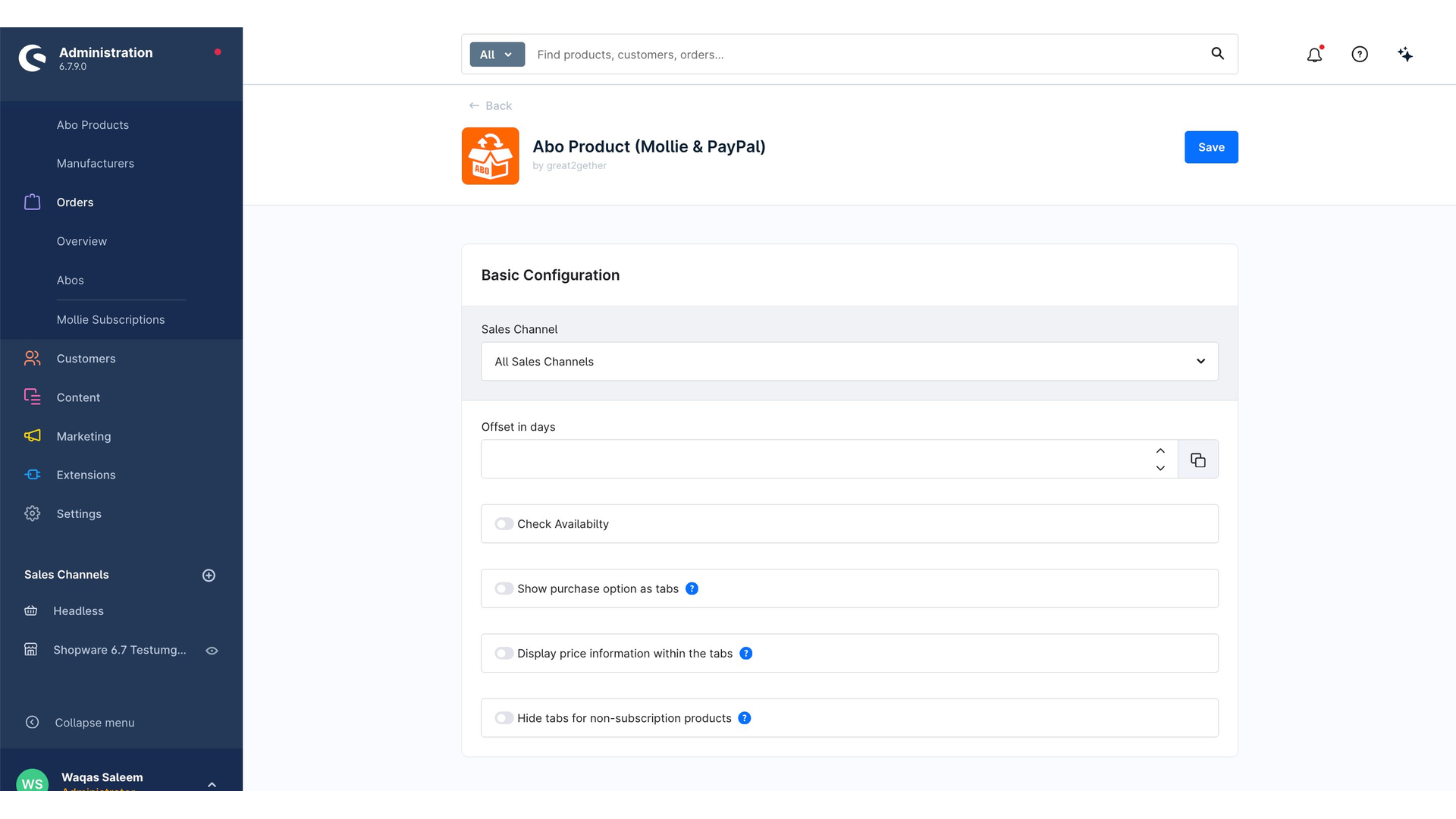Open Orders Overview submenu
1456x819 pixels.
(82, 241)
